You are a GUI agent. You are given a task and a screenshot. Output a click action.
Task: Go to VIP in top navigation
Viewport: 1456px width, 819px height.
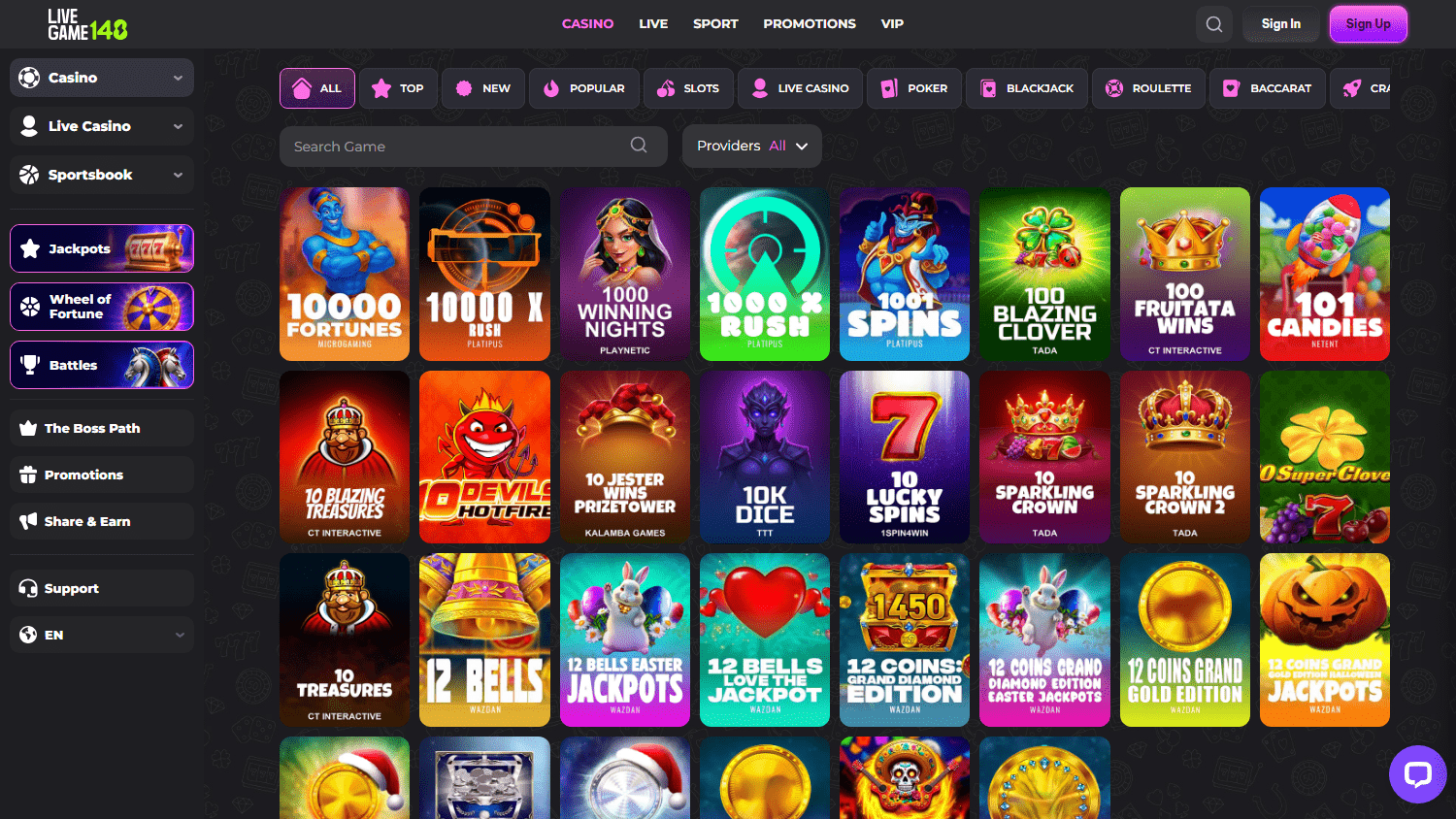click(892, 24)
